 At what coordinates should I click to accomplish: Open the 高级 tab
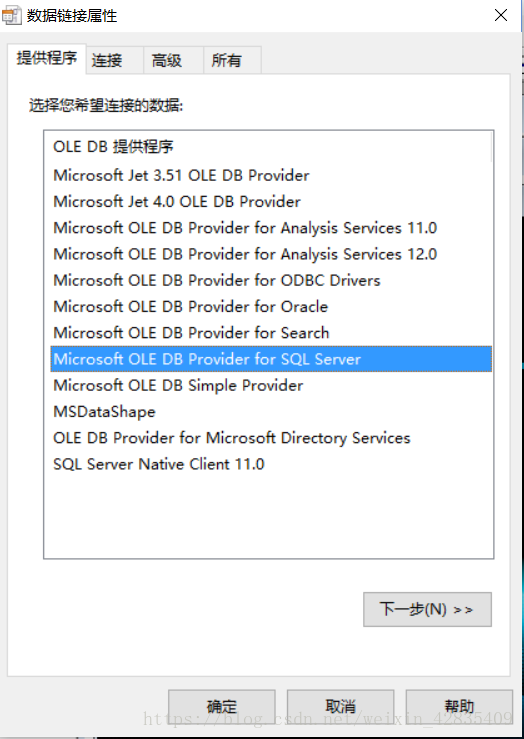(x=173, y=60)
